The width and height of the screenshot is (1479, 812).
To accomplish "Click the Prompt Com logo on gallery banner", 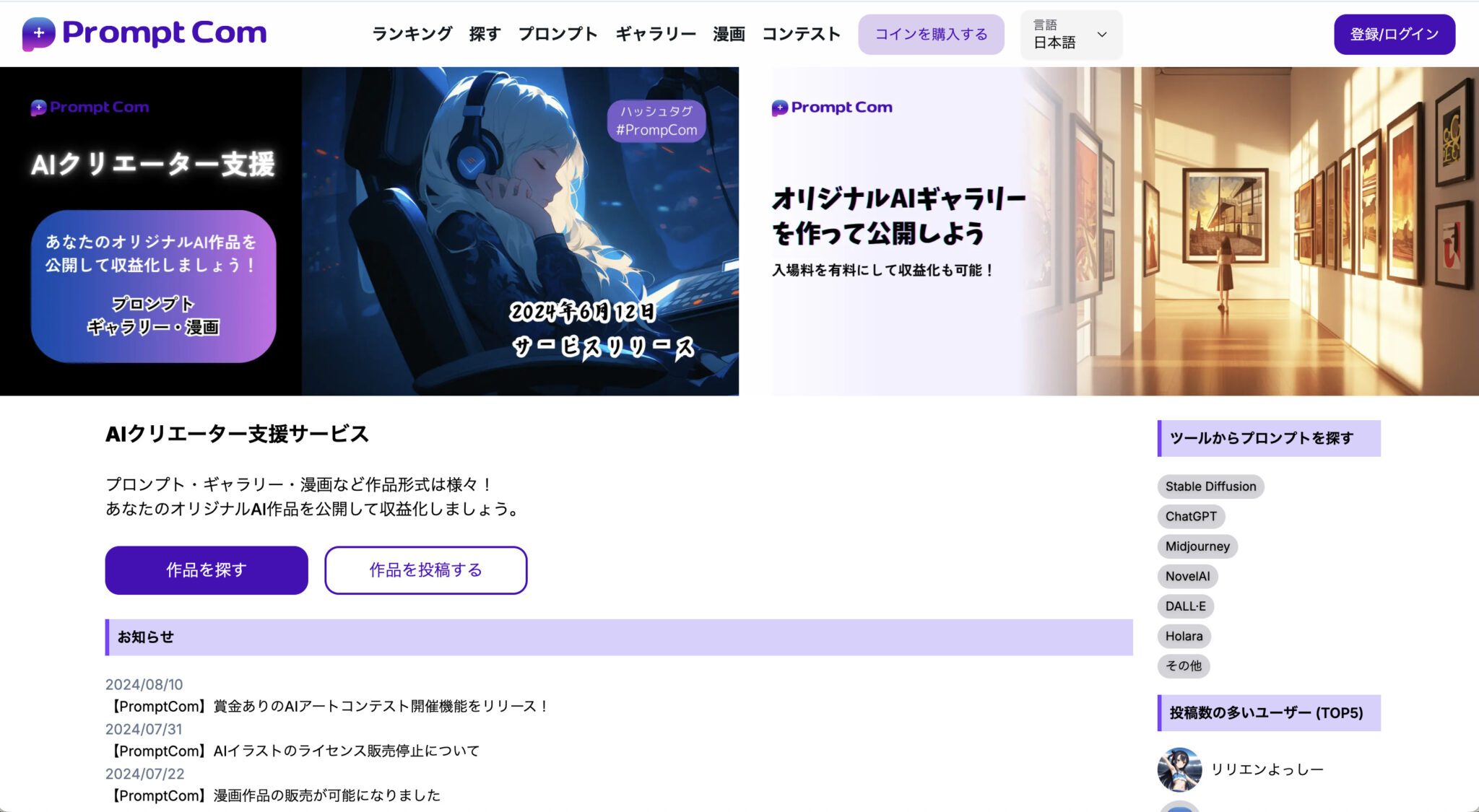I will pyautogui.click(x=832, y=107).
